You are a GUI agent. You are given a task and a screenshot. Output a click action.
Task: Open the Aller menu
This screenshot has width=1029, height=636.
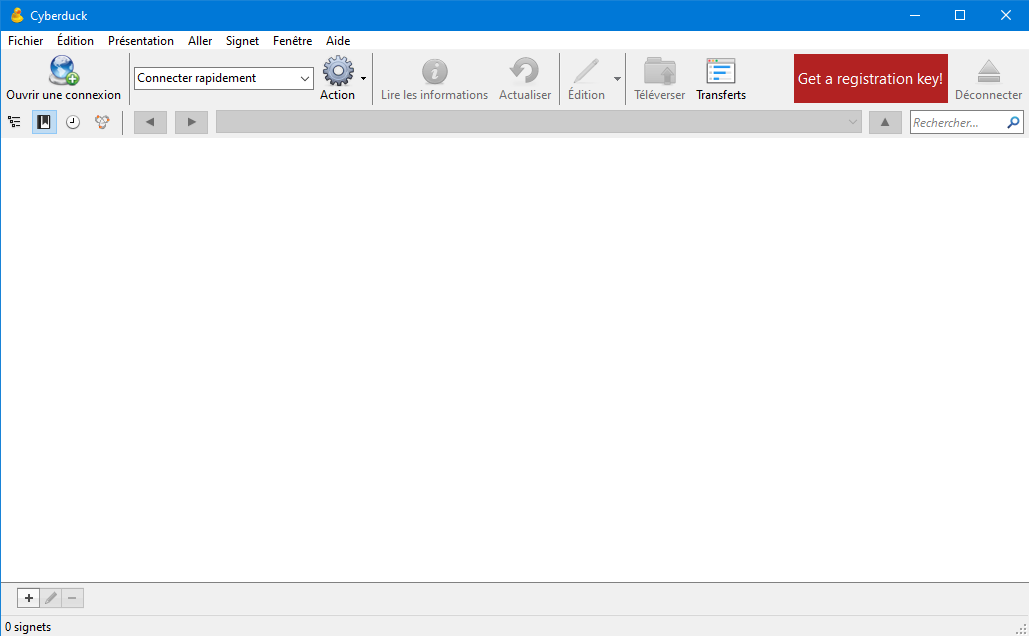[200, 41]
